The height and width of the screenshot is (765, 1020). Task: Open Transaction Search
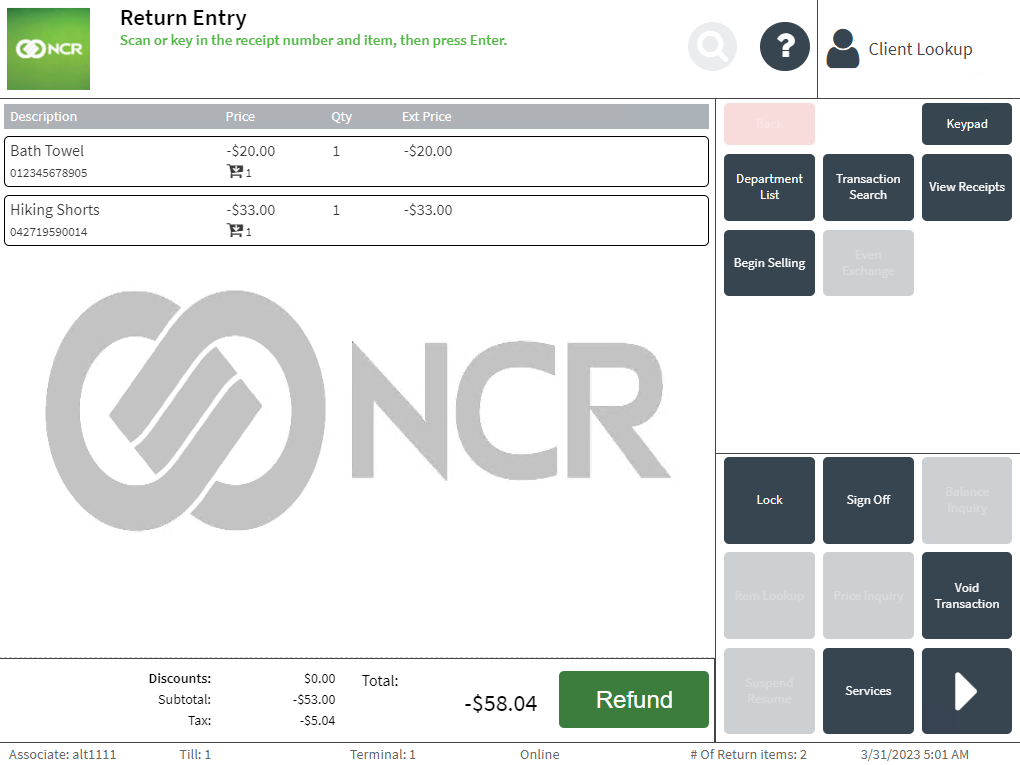coord(868,187)
